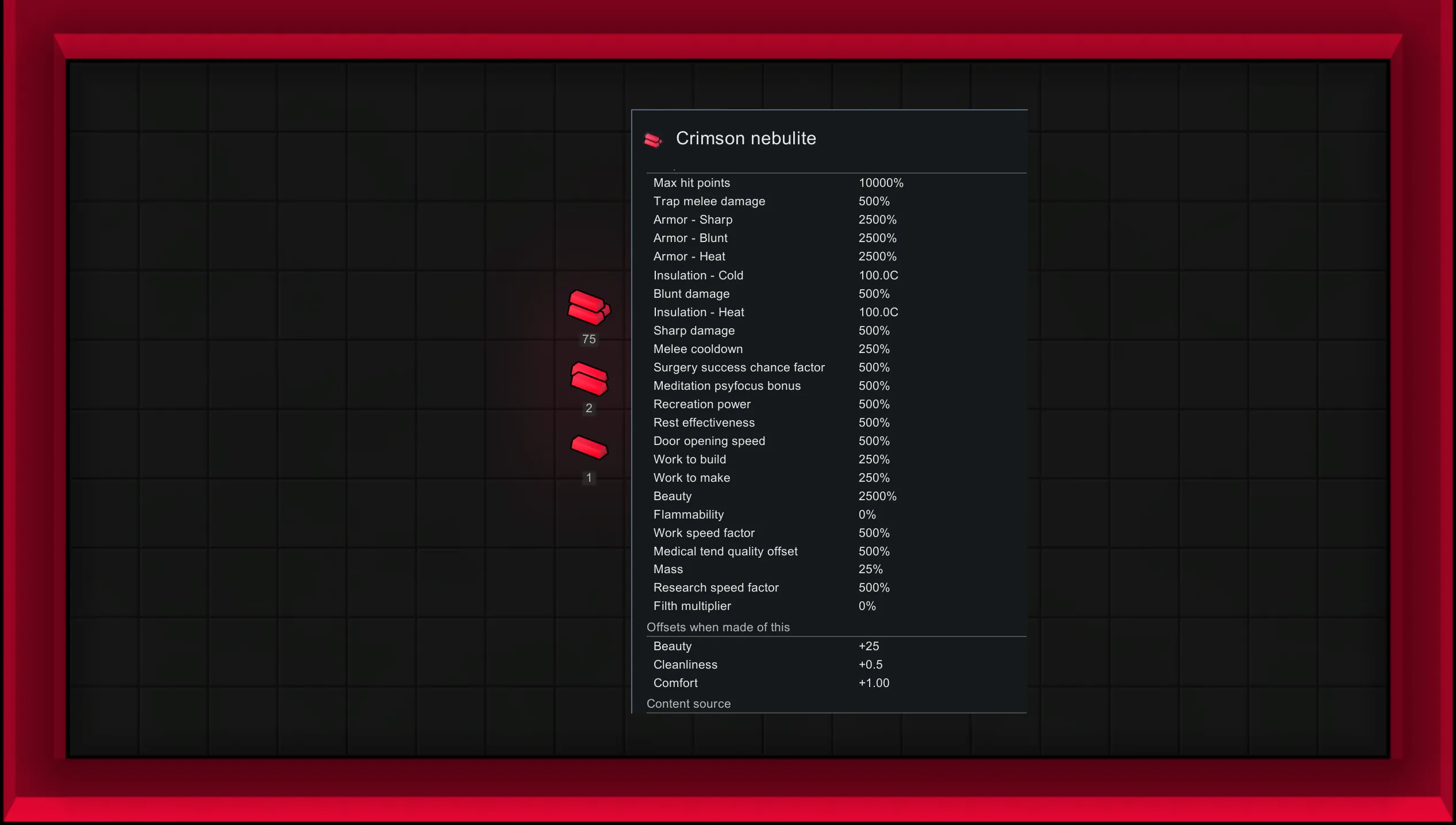Click Offsets when made of this header
Image resolution: width=1456 pixels, height=825 pixels.
[x=718, y=627]
